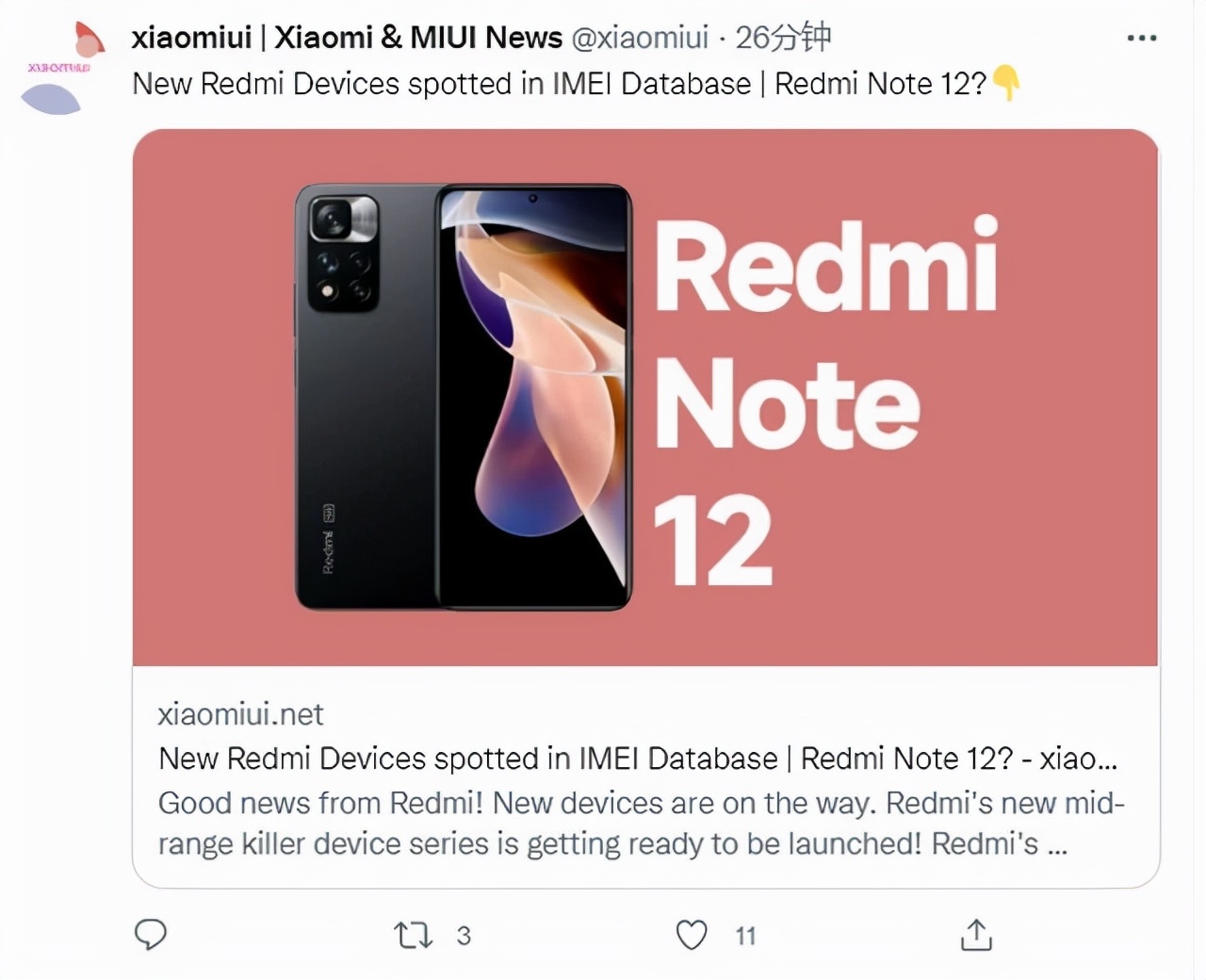Open the share upload icon
This screenshot has height=980, width=1206.
[976, 935]
